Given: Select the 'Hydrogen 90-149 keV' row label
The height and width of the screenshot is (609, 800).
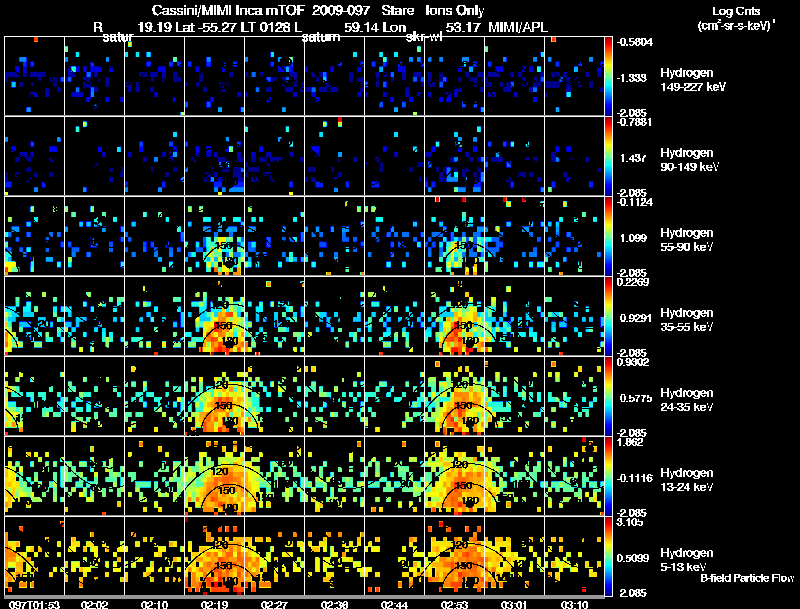Looking at the screenshot, I should coord(689,160).
